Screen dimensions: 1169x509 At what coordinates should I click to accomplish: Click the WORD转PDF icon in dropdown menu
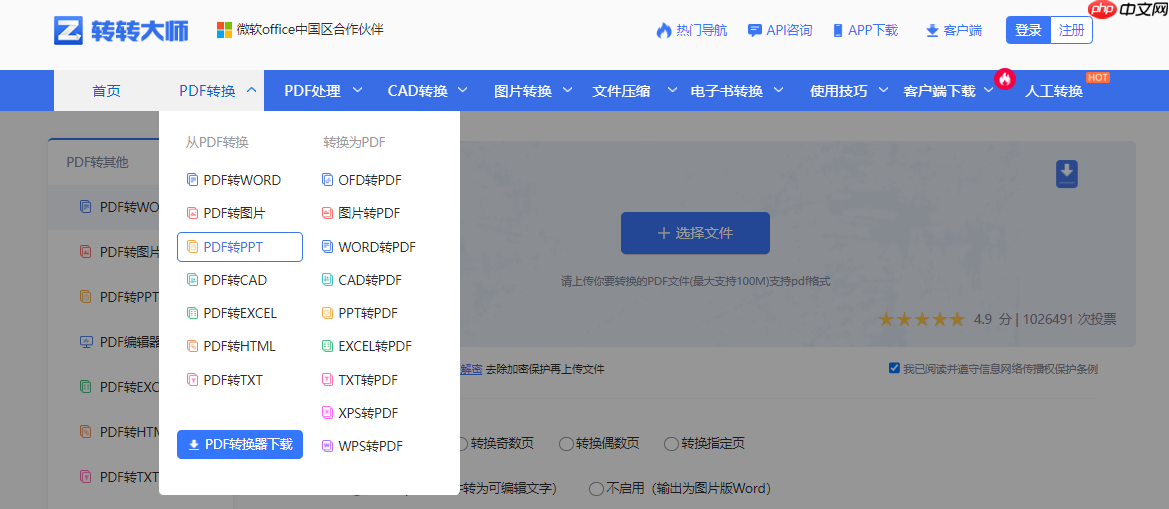pos(327,247)
